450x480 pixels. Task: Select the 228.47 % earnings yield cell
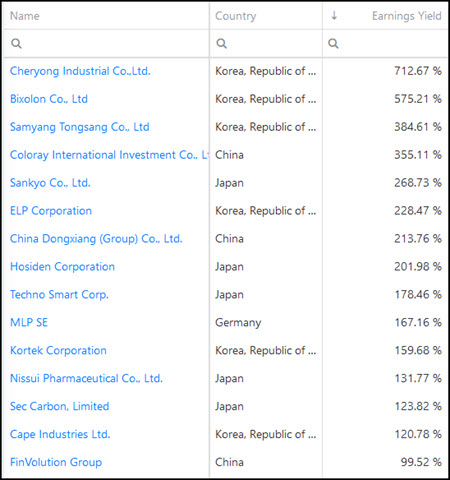pyautogui.click(x=418, y=211)
